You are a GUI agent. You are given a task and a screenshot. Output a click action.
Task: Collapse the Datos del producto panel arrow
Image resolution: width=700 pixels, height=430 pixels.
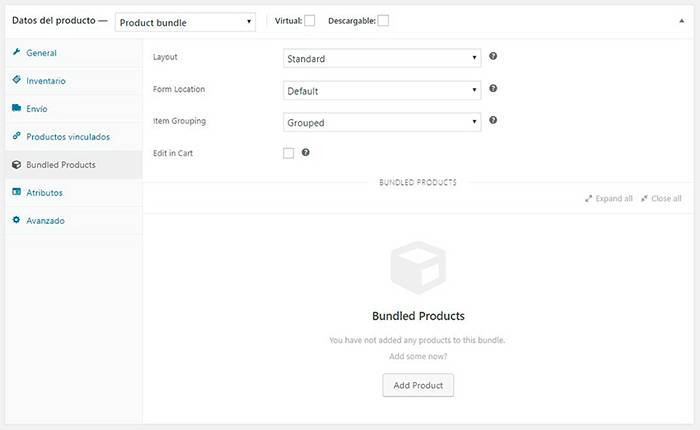tap(681, 21)
